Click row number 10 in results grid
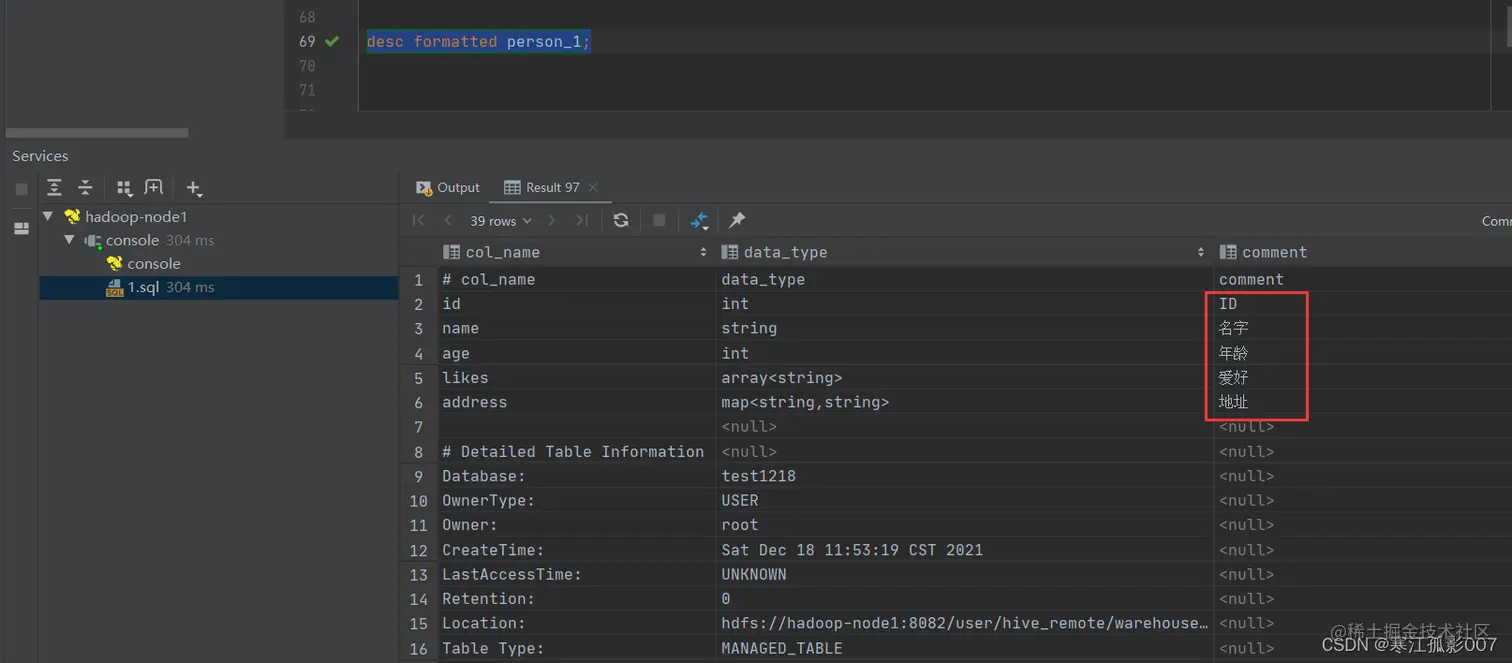1512x663 pixels. tap(418, 500)
